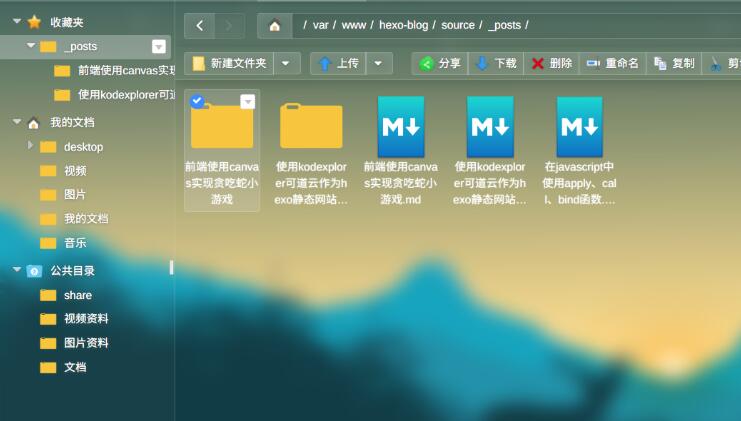
Task: Open the home icon in address bar
Action: click(x=275, y=26)
